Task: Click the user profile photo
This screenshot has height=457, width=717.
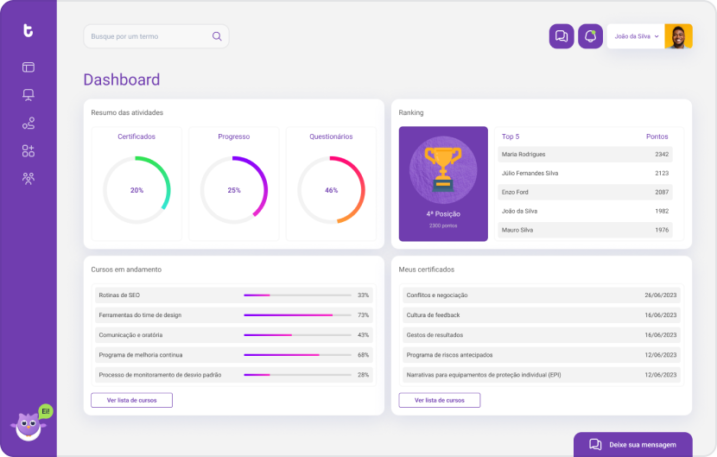Action: click(x=678, y=36)
